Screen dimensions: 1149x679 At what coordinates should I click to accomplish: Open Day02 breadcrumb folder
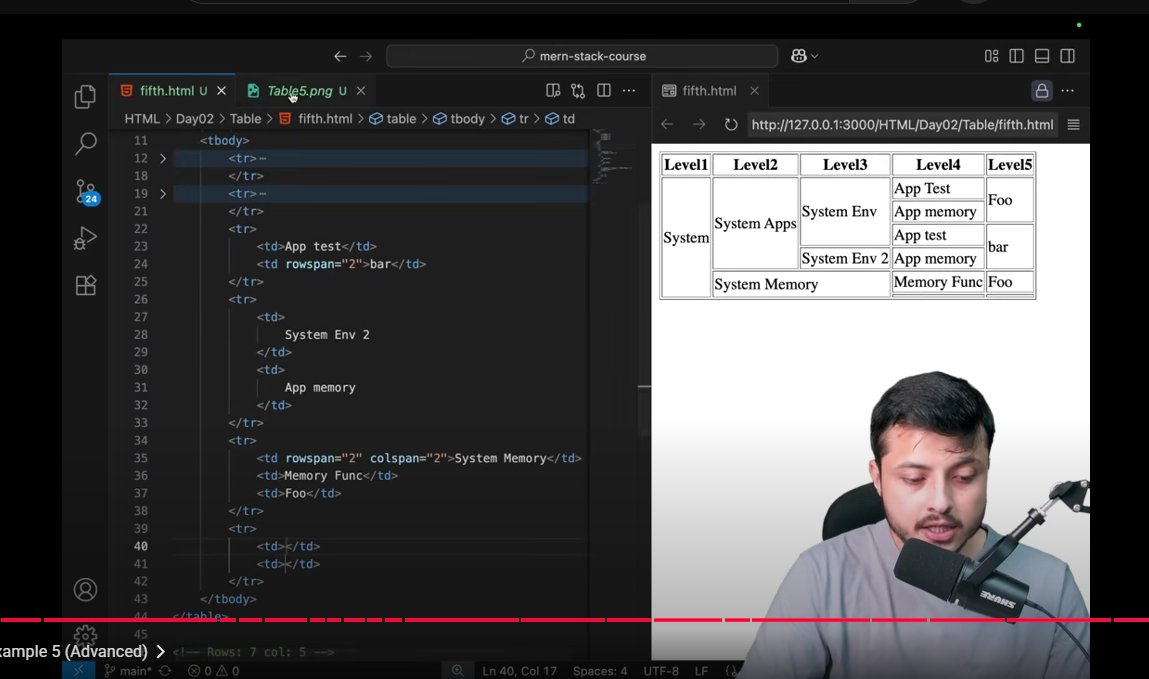[x=195, y=119]
